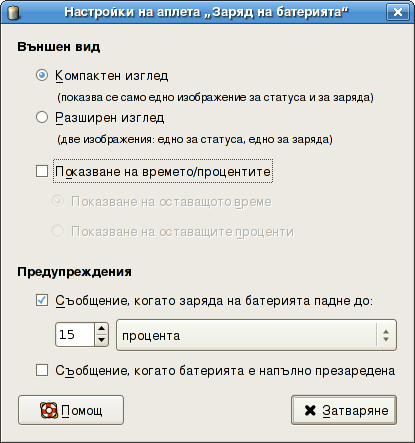
Task: Close the dialog with title bar X
Action: (x=398, y=12)
